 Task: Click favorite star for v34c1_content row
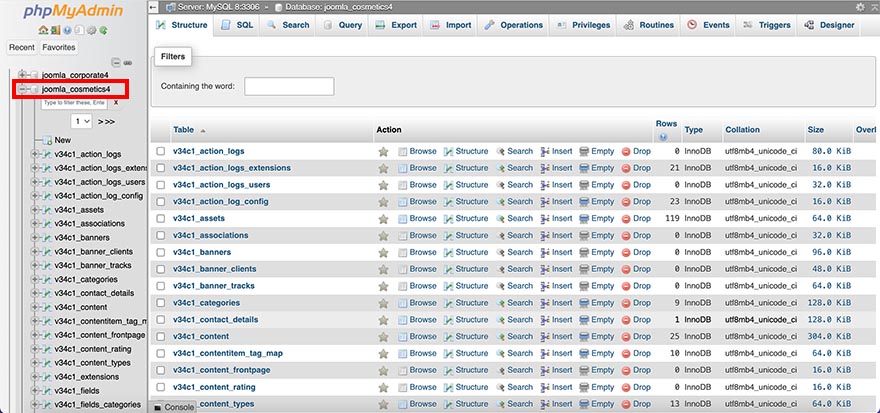click(383, 337)
